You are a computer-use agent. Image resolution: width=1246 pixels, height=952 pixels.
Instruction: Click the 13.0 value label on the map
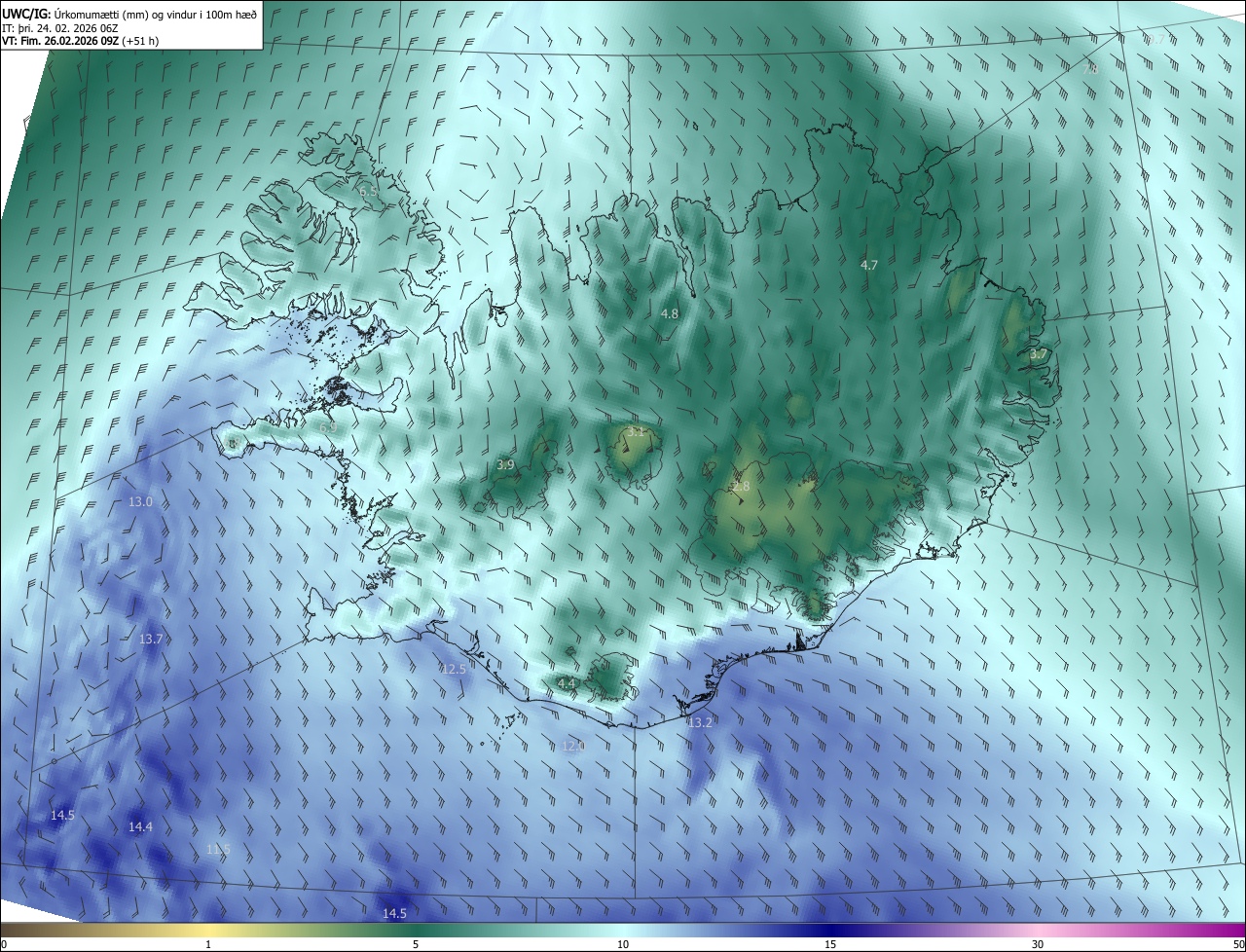(x=140, y=501)
